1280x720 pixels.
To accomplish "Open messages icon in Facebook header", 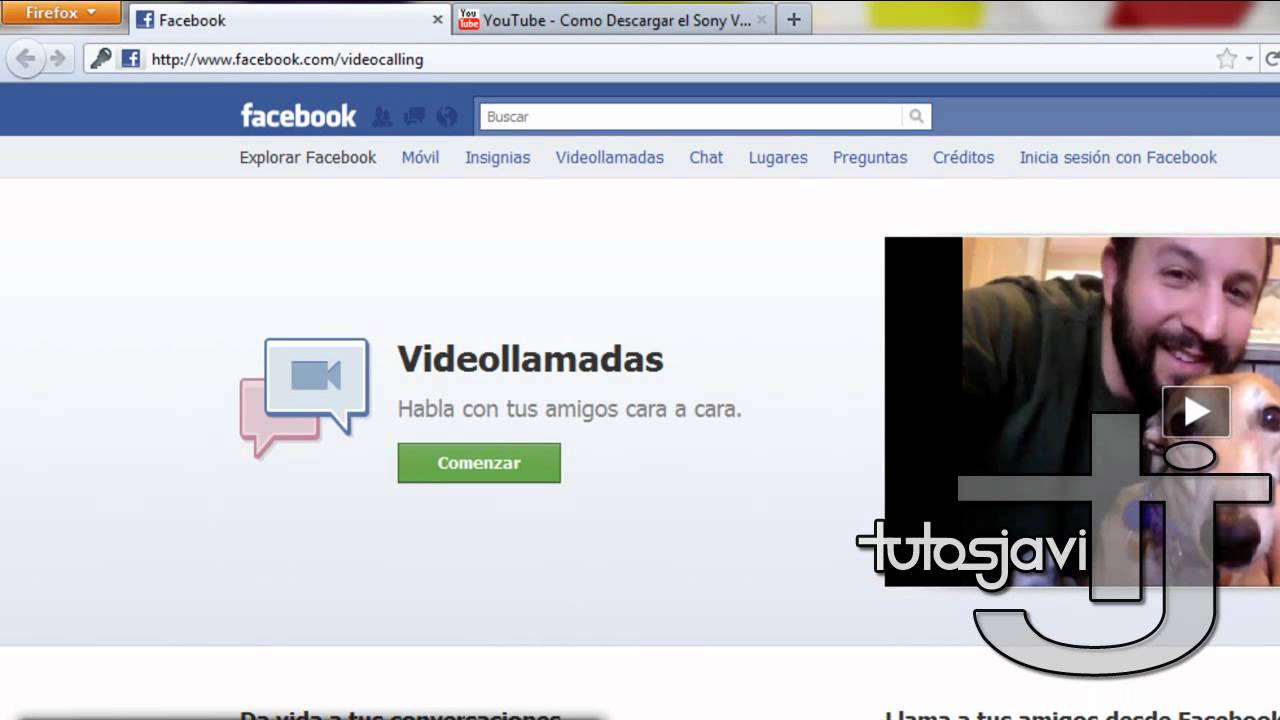I will [414, 117].
